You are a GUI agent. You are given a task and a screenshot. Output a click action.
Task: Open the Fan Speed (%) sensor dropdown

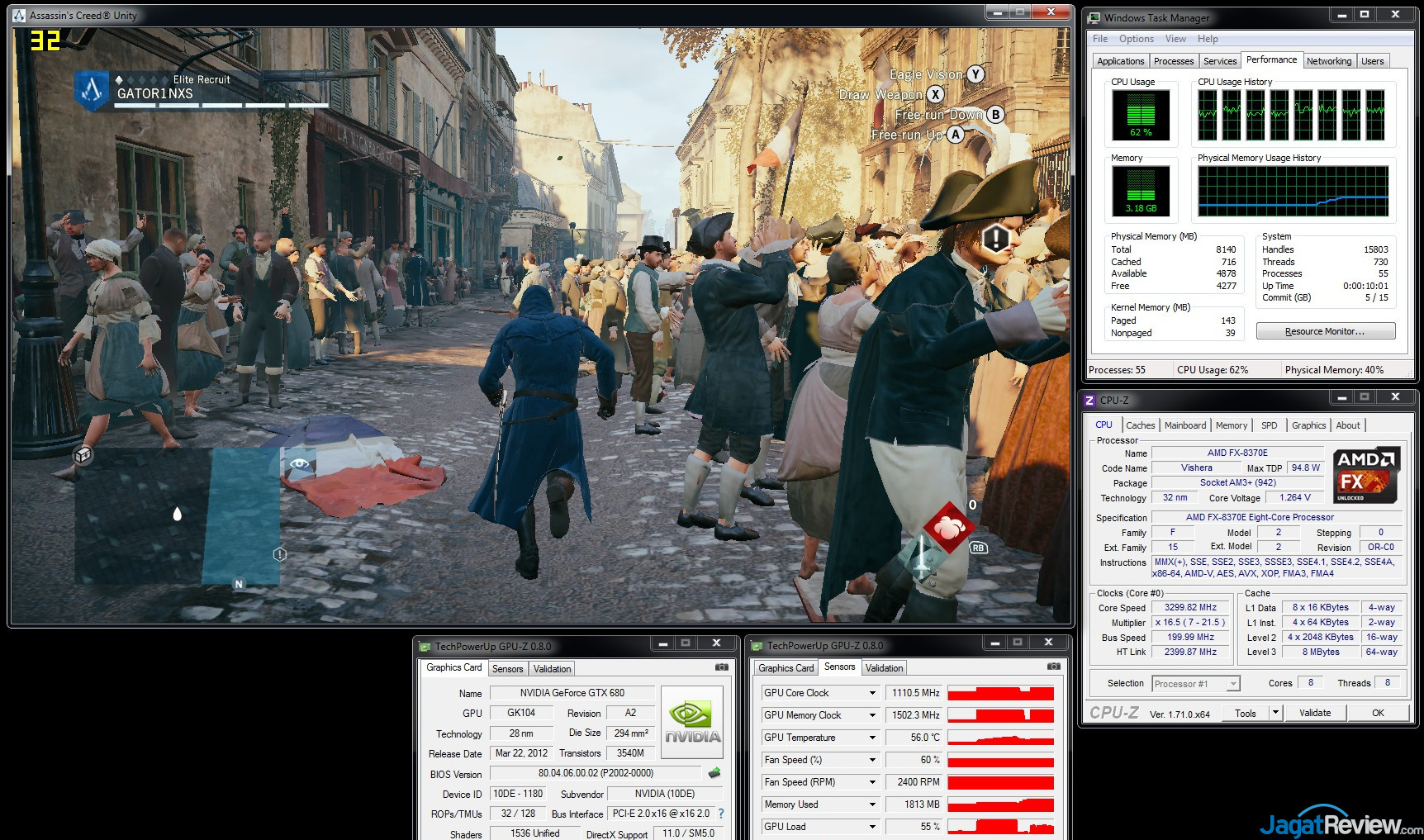(x=872, y=760)
